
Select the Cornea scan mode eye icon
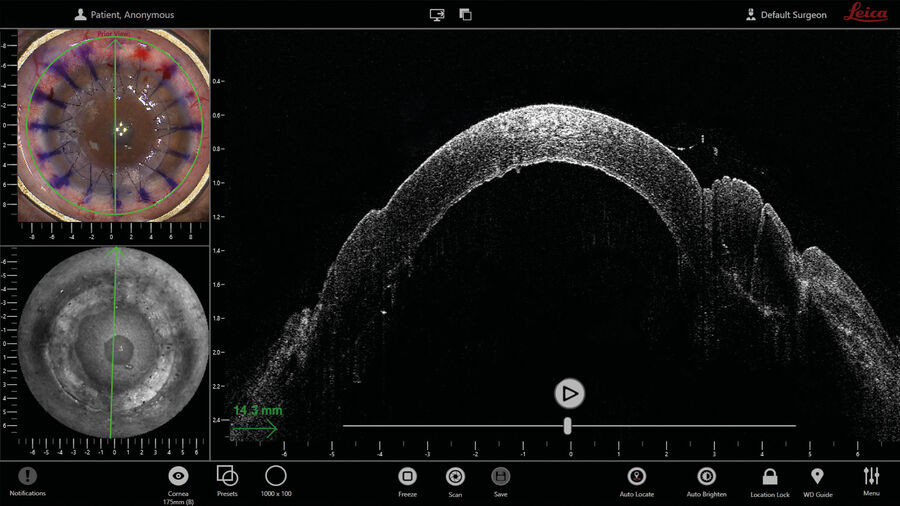179,476
